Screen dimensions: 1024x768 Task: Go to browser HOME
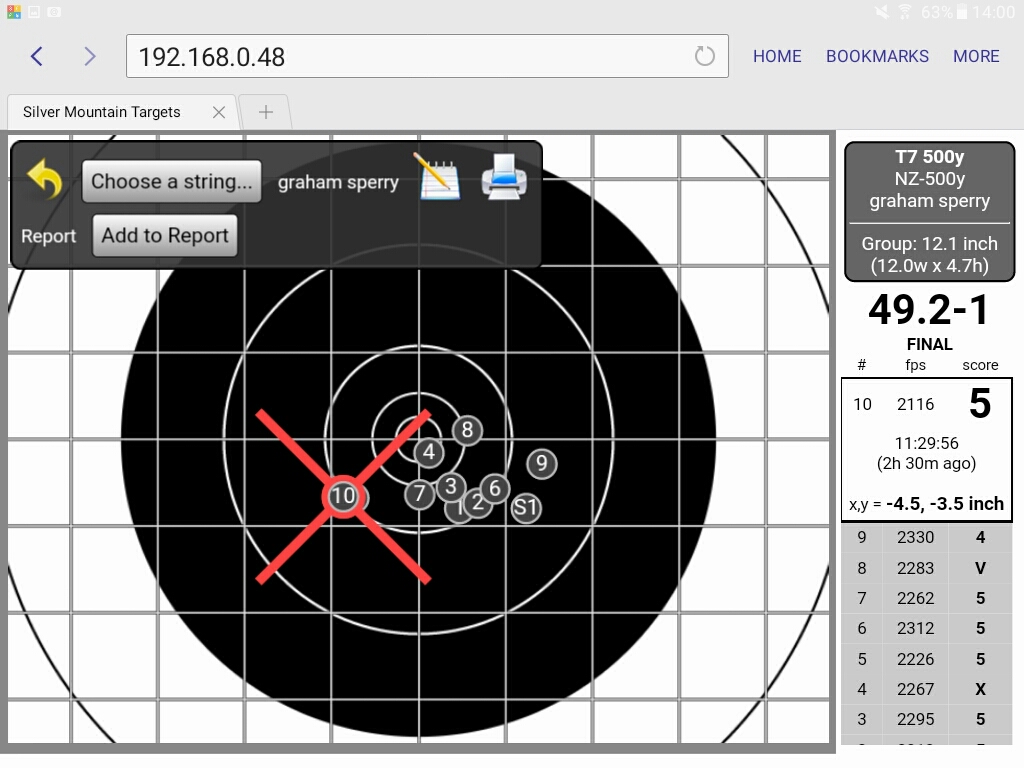tap(777, 56)
